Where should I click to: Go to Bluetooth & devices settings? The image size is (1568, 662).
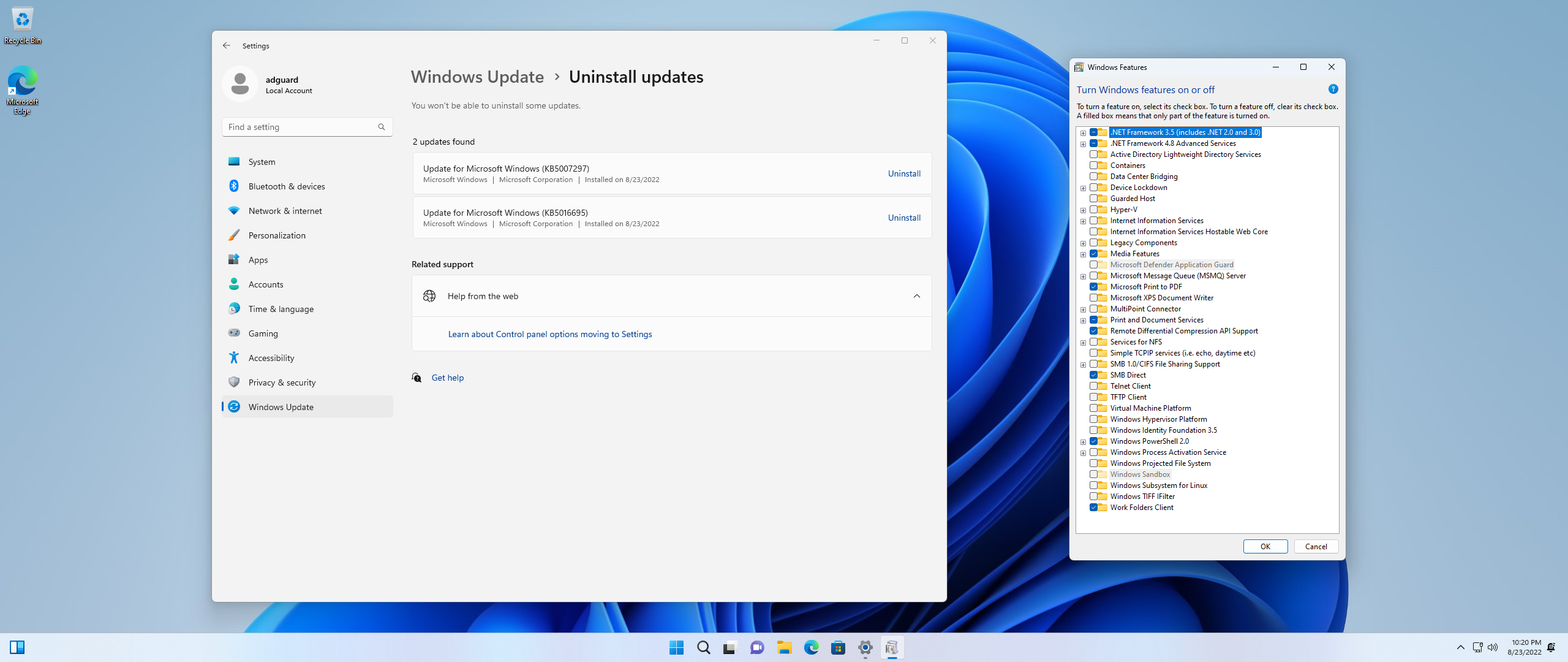(307, 186)
